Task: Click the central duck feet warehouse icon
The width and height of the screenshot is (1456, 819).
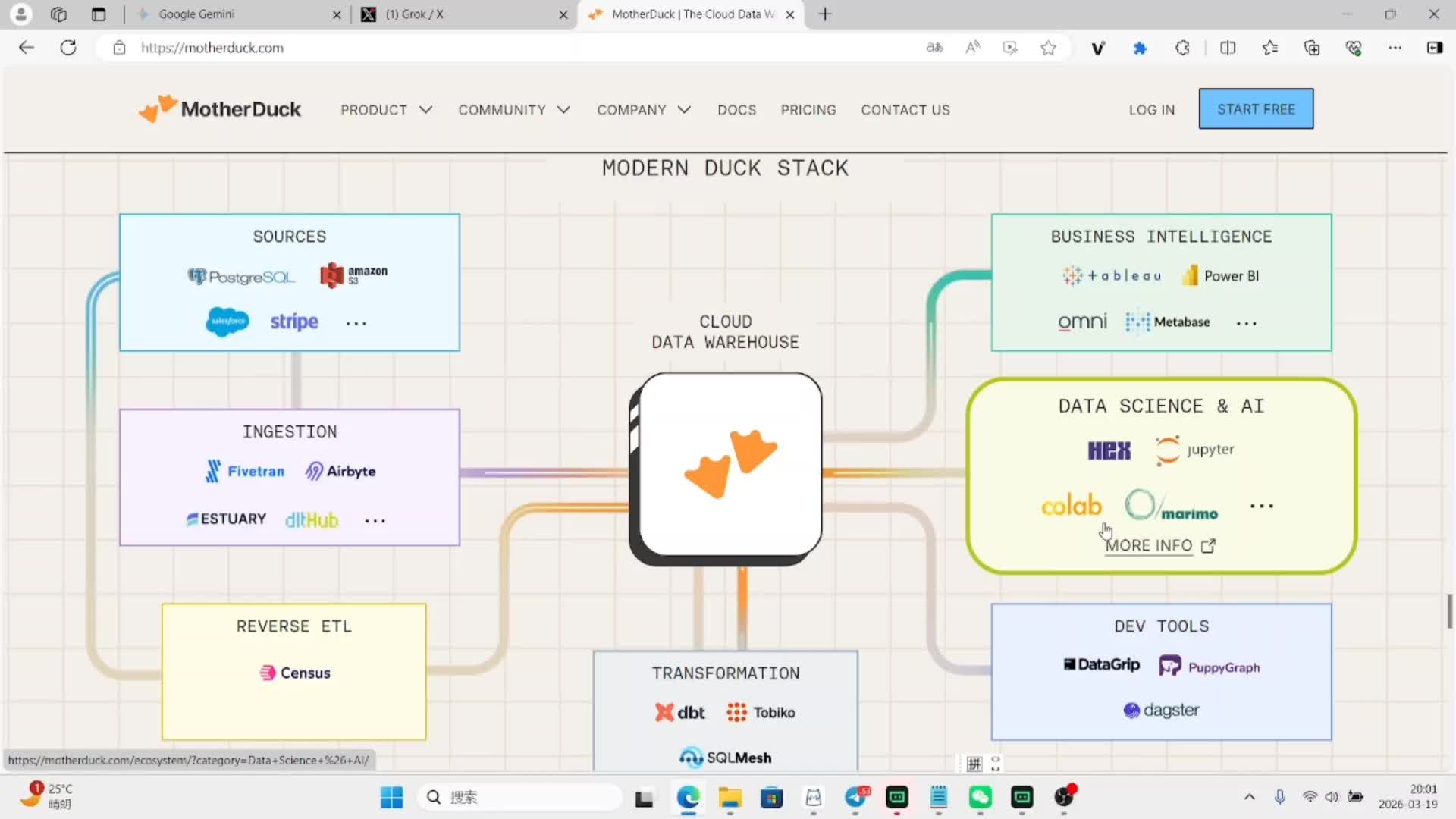Action: point(730,464)
